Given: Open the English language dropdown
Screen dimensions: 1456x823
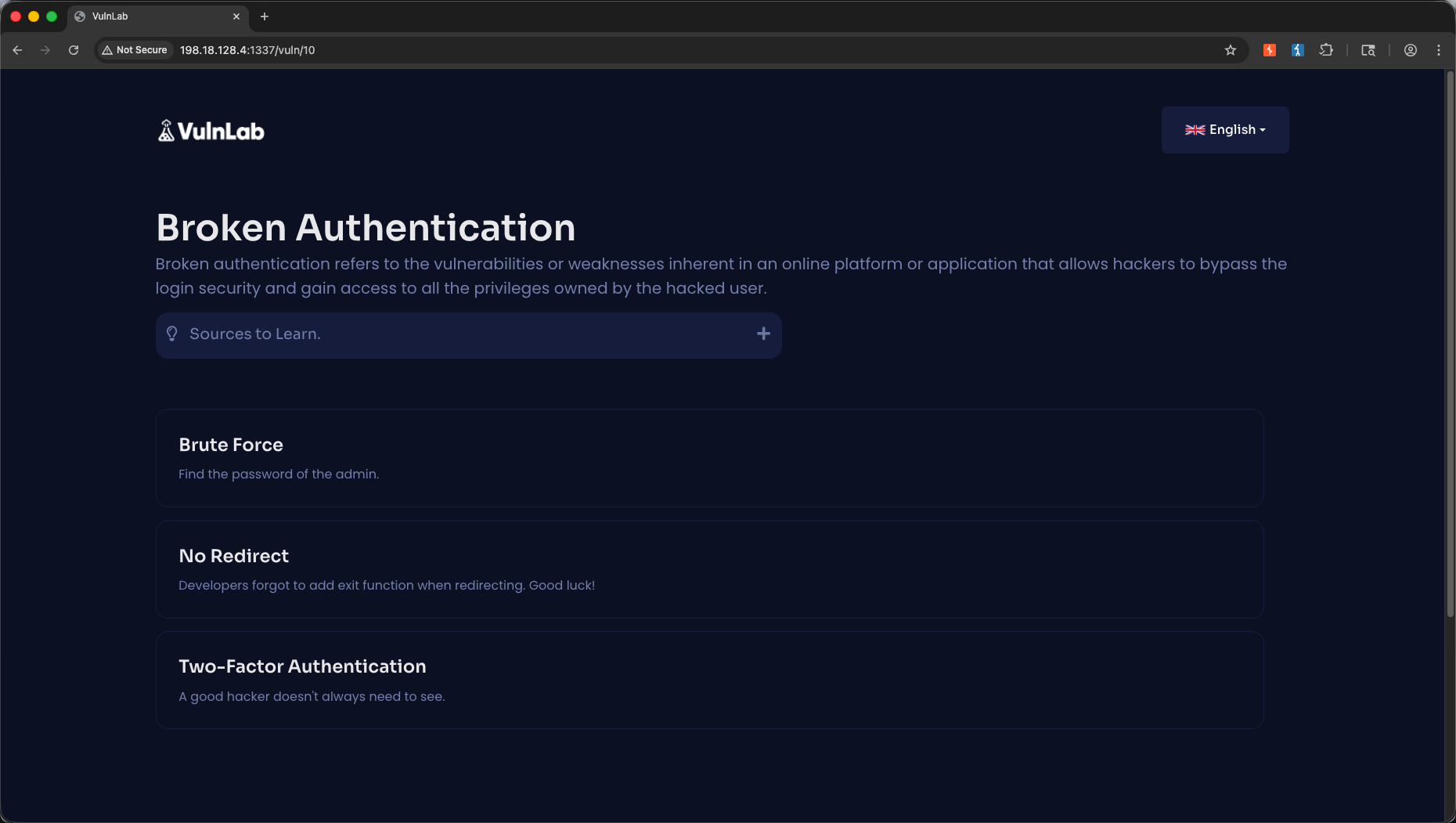Looking at the screenshot, I should coord(1225,130).
